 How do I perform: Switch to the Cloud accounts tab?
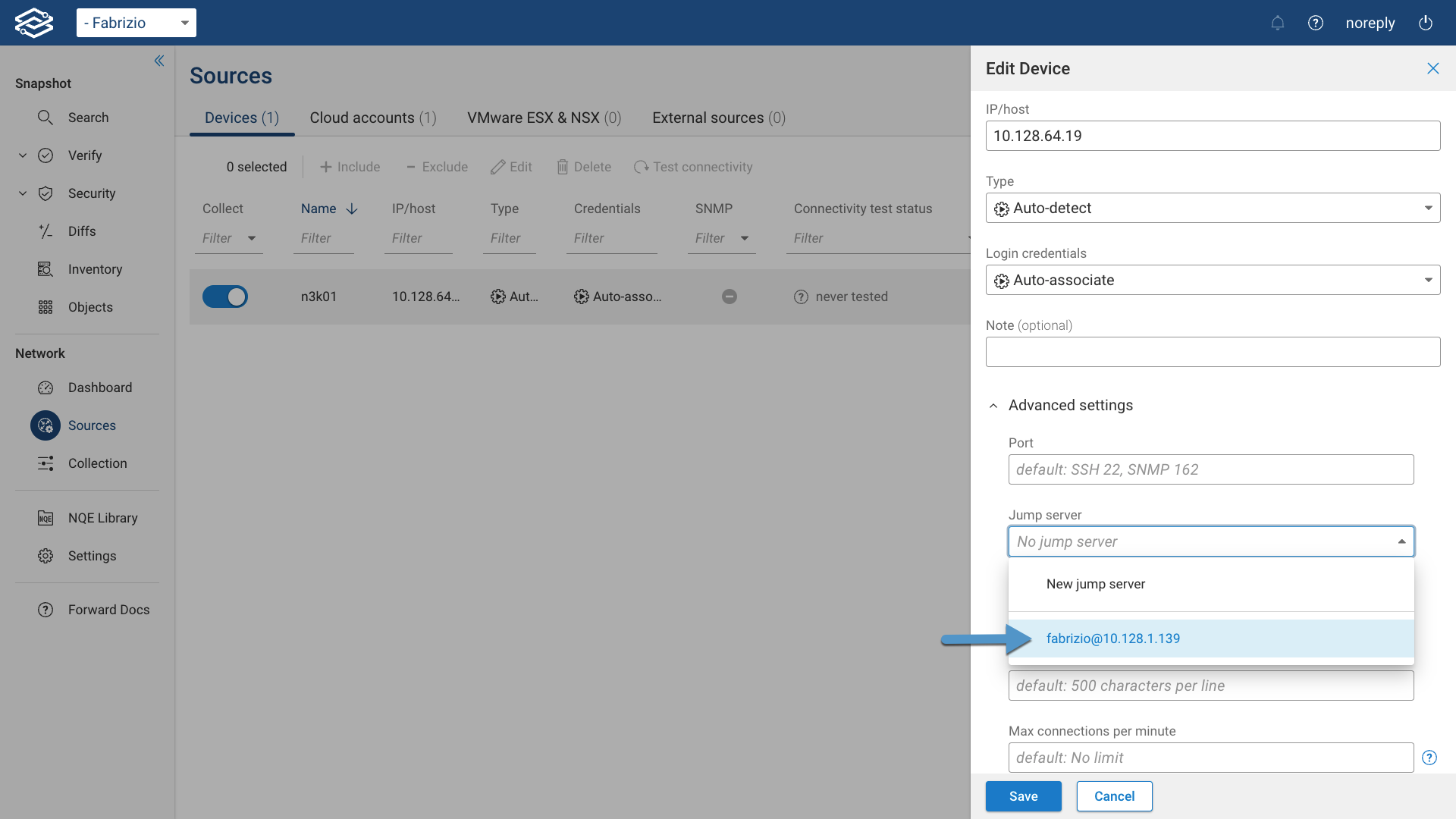(372, 118)
